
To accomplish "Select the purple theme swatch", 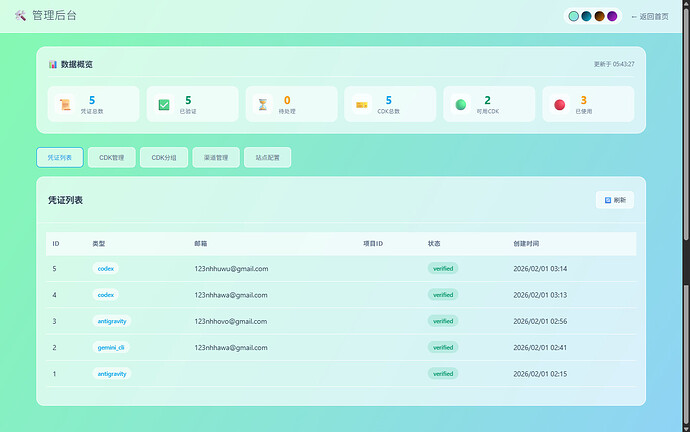I will (x=612, y=16).
